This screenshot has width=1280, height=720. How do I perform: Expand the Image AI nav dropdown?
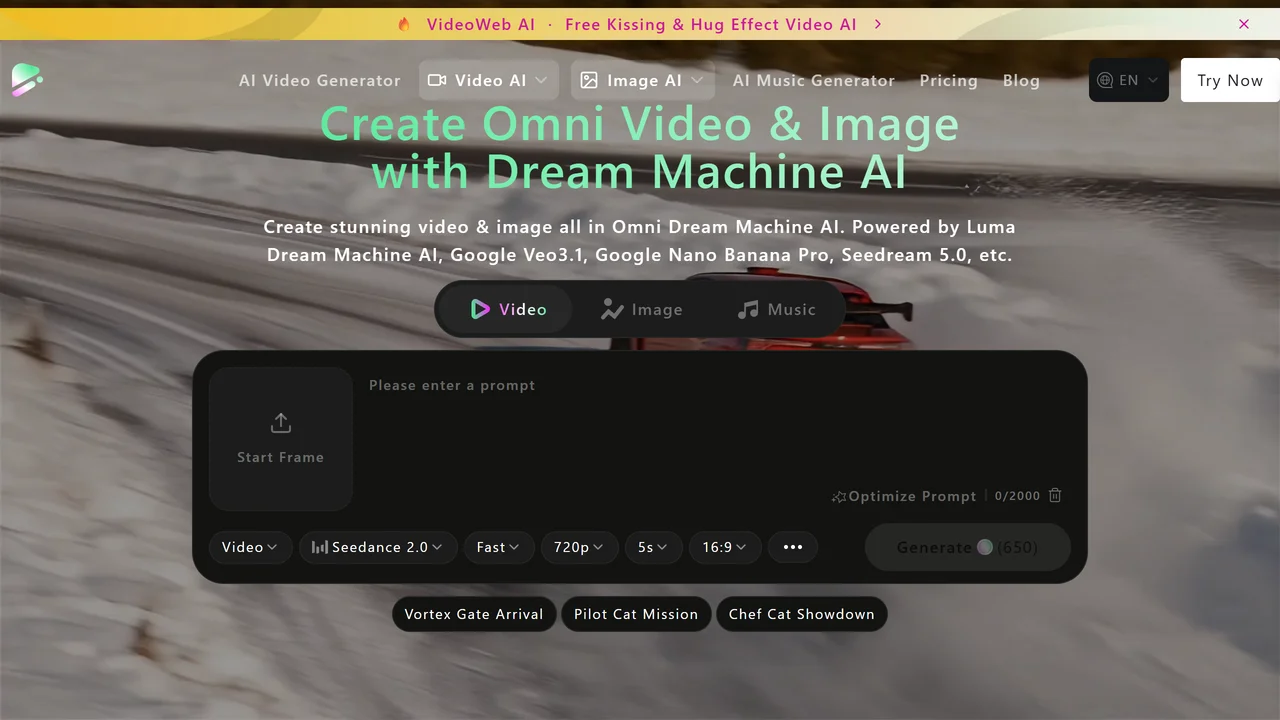click(x=643, y=80)
